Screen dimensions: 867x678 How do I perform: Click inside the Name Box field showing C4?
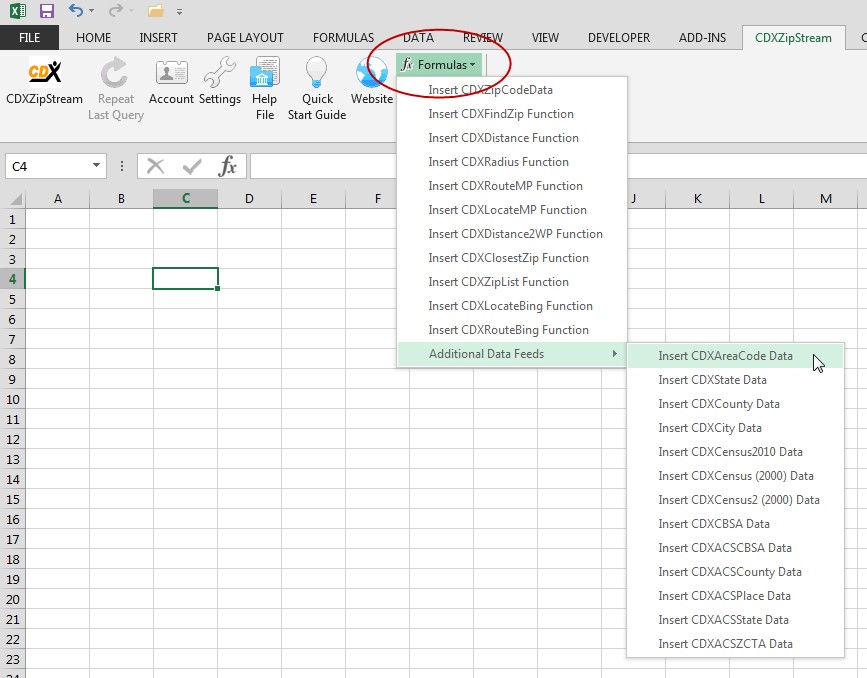47,166
